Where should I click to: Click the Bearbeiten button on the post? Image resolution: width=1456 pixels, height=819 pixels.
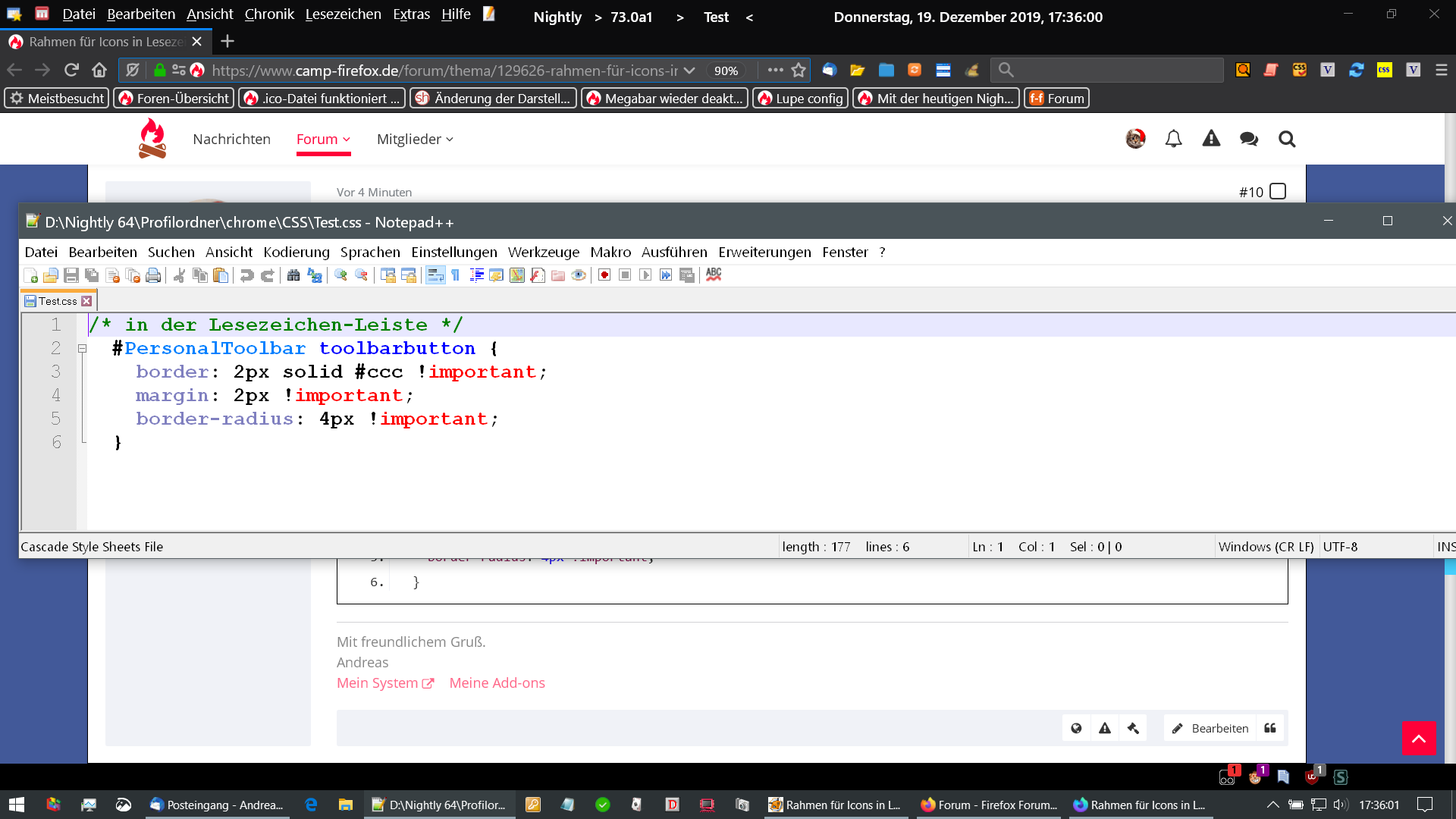pyautogui.click(x=1210, y=728)
